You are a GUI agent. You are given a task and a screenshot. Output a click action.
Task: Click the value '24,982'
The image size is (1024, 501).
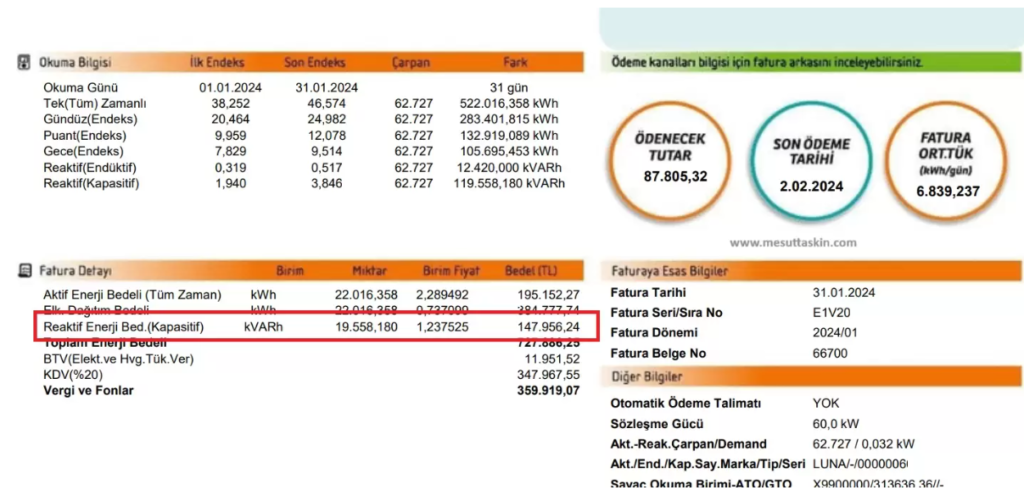pos(327,120)
